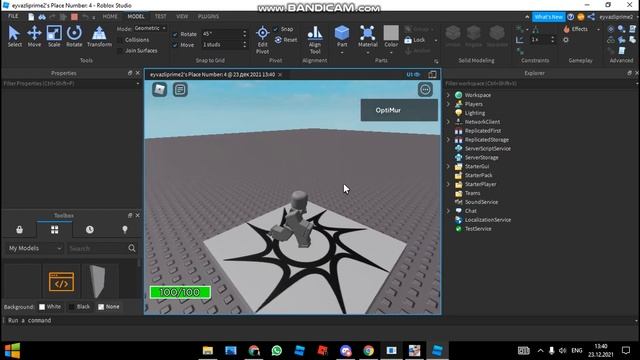This screenshot has width=640, height=360.
Task: Expand the ReplicatedStorage node
Action: tap(448, 140)
